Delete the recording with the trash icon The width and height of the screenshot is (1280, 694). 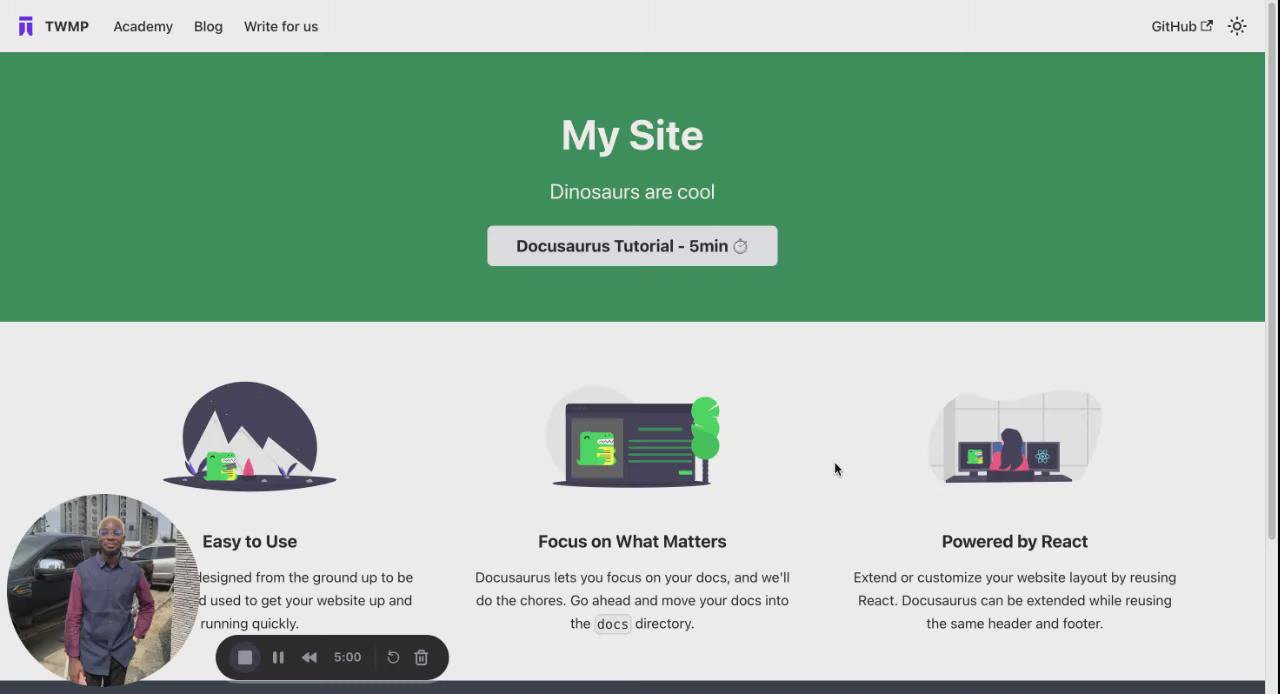[x=421, y=657]
